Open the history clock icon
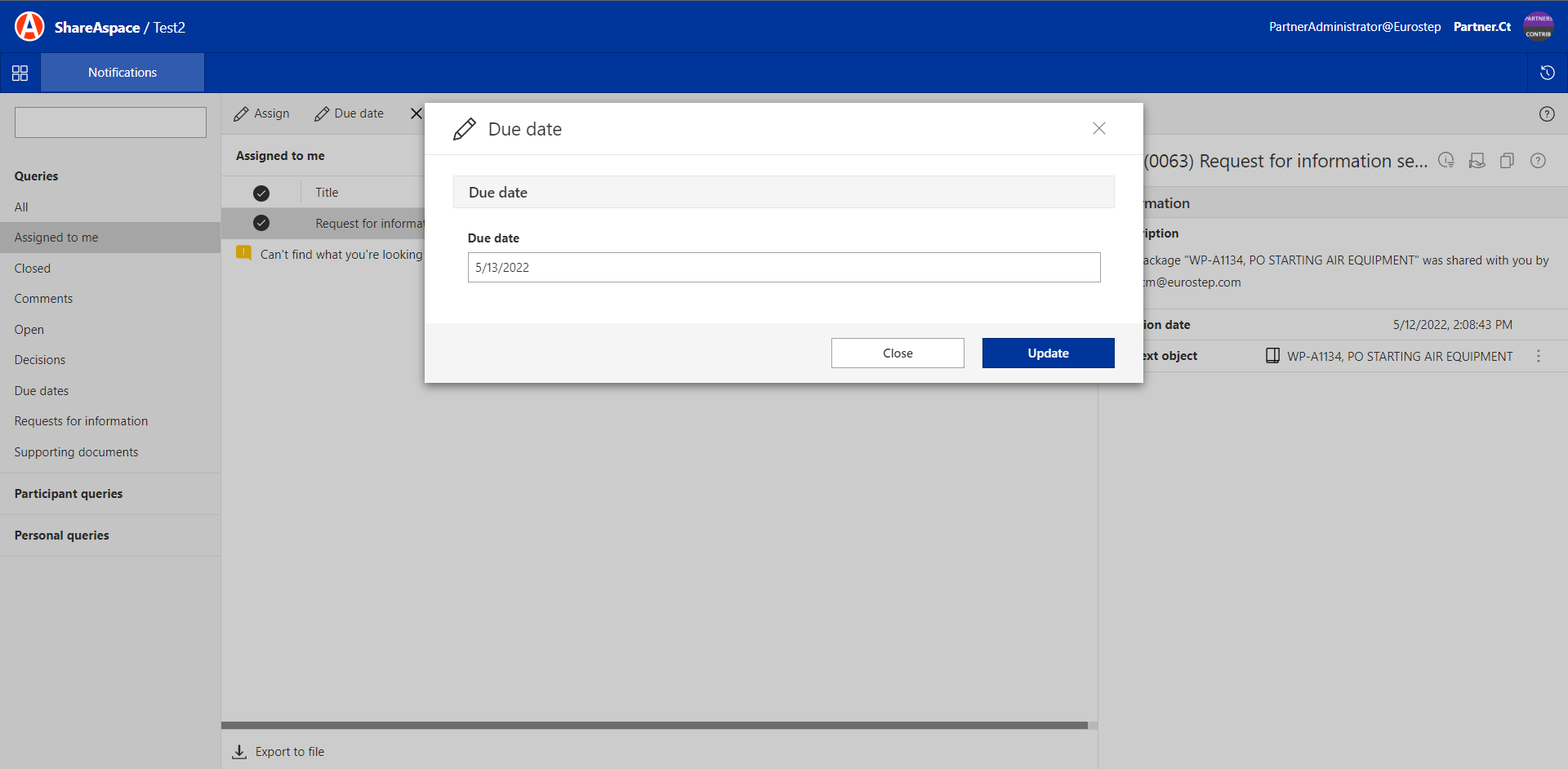 (x=1547, y=73)
